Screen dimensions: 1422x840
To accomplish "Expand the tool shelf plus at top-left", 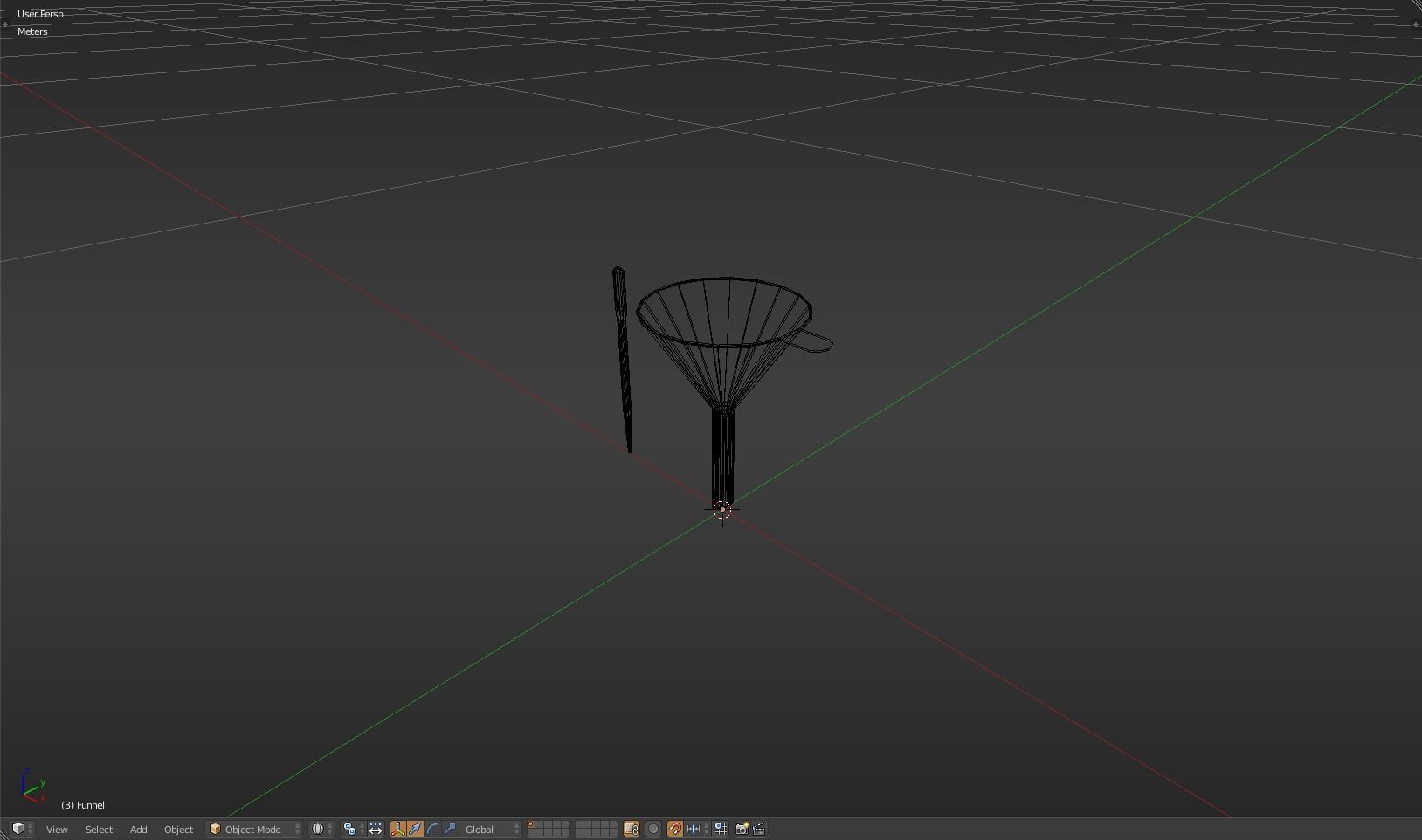I will (x=5, y=24).
